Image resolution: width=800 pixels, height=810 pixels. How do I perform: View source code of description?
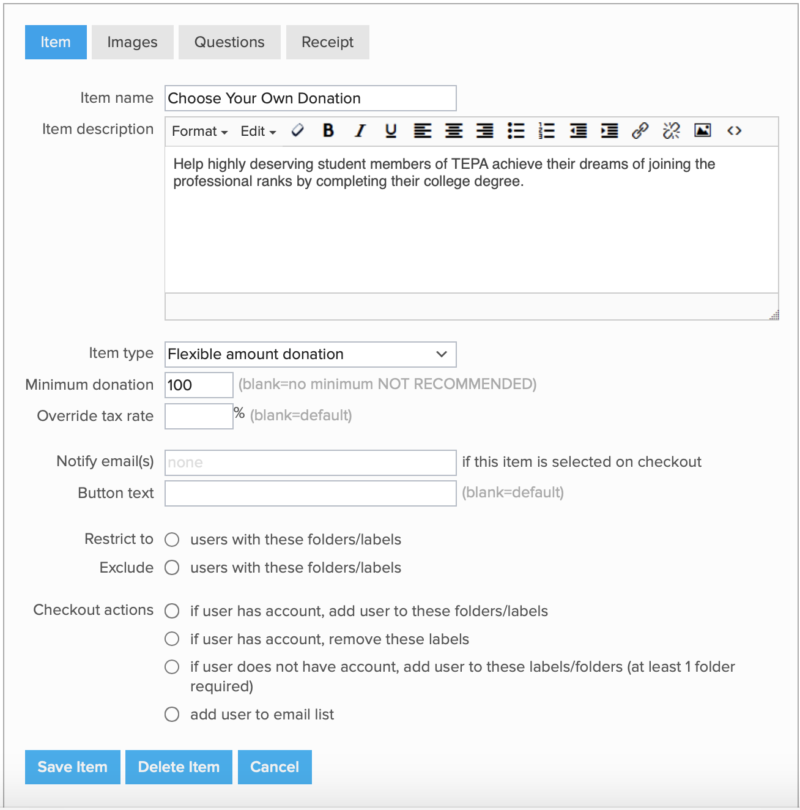(734, 131)
